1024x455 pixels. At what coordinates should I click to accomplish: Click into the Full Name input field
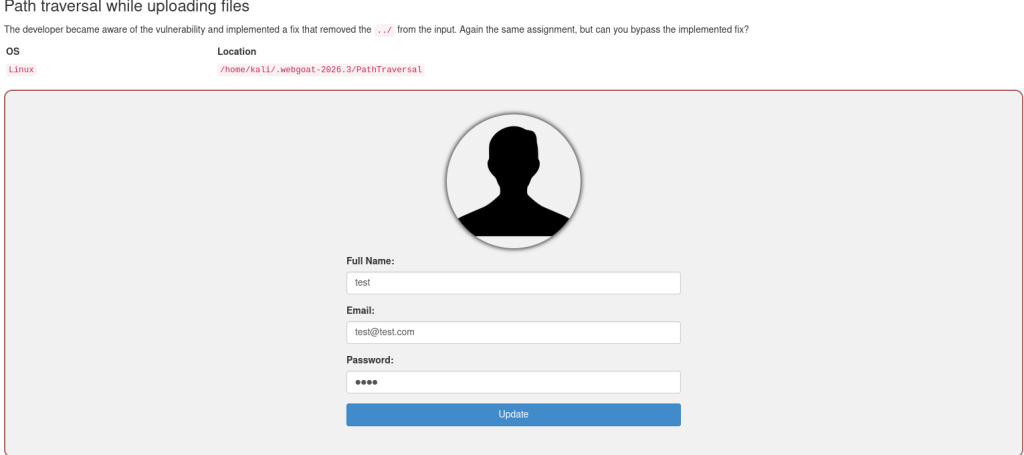tap(513, 283)
